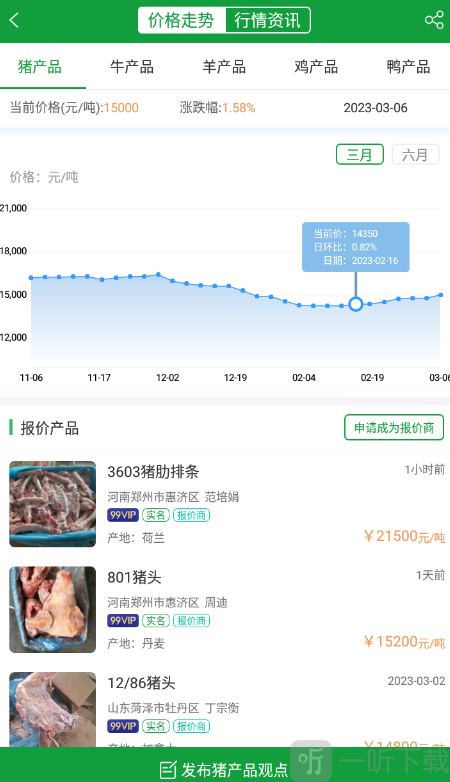450x782 pixels.
Task: Tap the 实名 badge on the 801猪头 listing
Action: [156, 620]
